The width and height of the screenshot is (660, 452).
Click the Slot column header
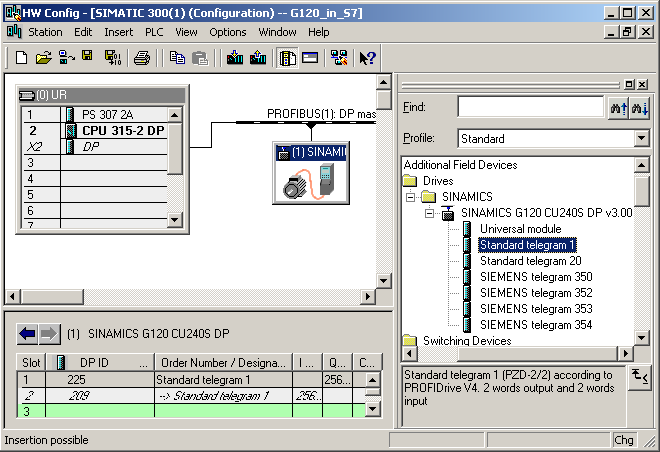pos(31,363)
